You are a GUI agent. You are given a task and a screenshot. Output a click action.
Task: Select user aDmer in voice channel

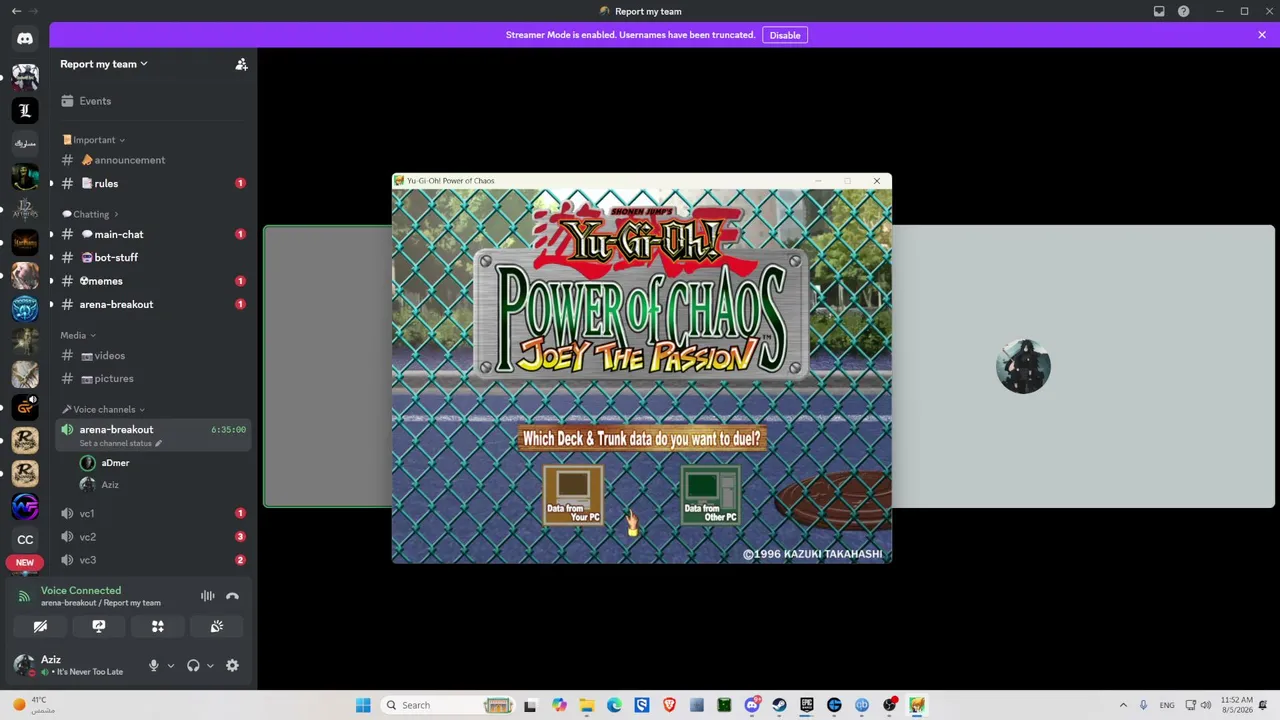[x=162, y=463]
